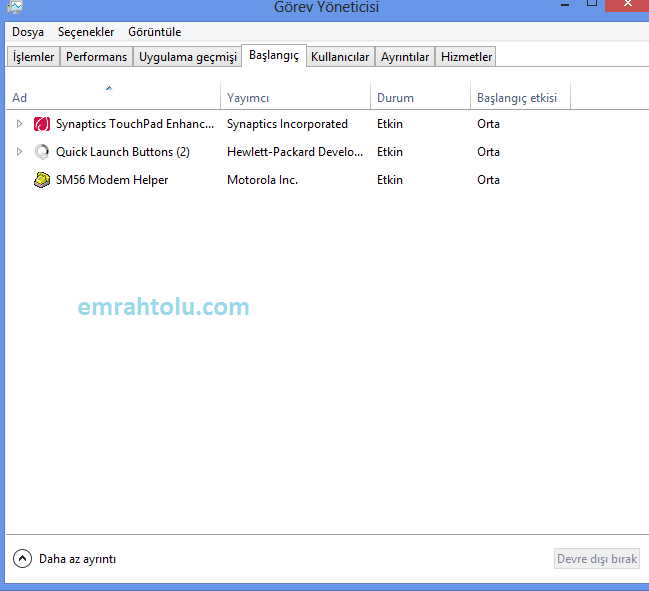Click Etkin status in the SM56 Modem row
649x591 pixels.
(x=390, y=180)
